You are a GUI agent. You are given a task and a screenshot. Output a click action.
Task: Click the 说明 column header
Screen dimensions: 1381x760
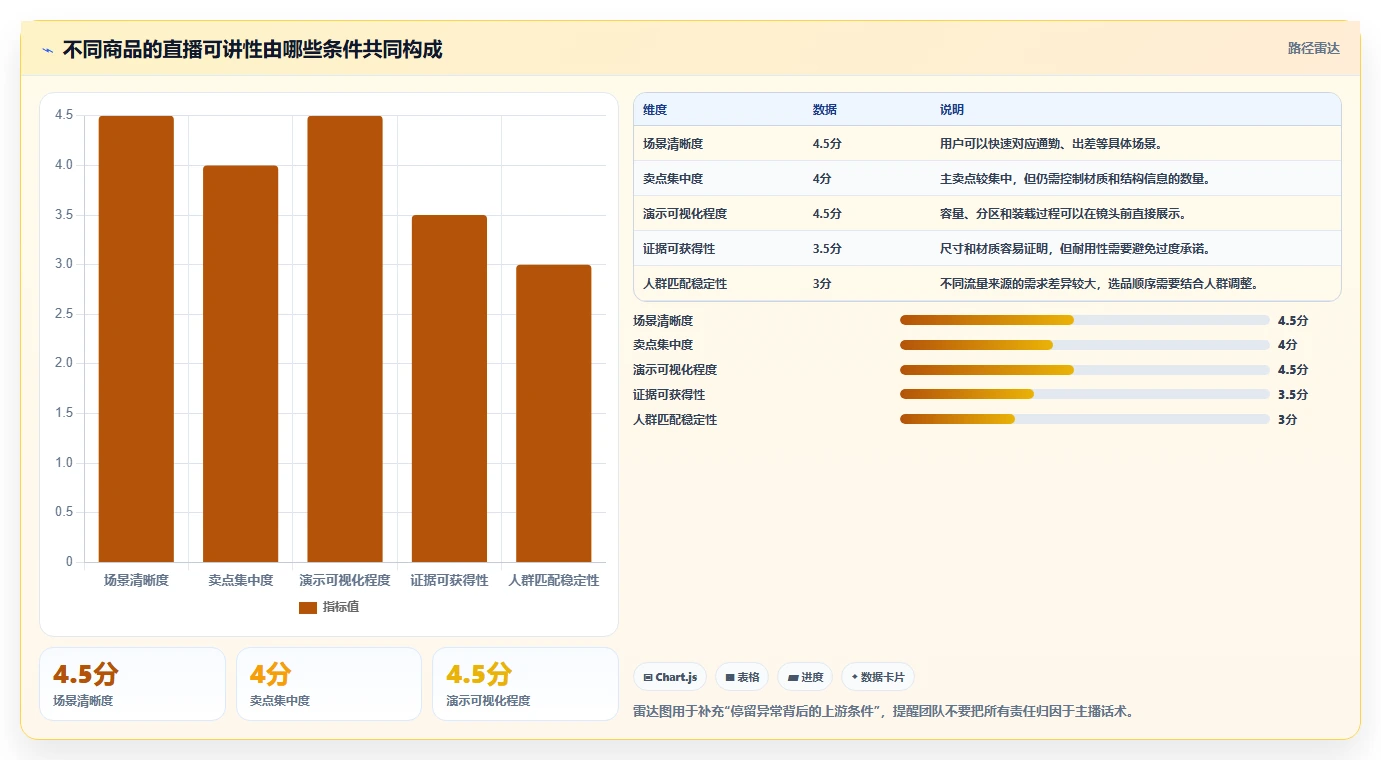tap(952, 109)
